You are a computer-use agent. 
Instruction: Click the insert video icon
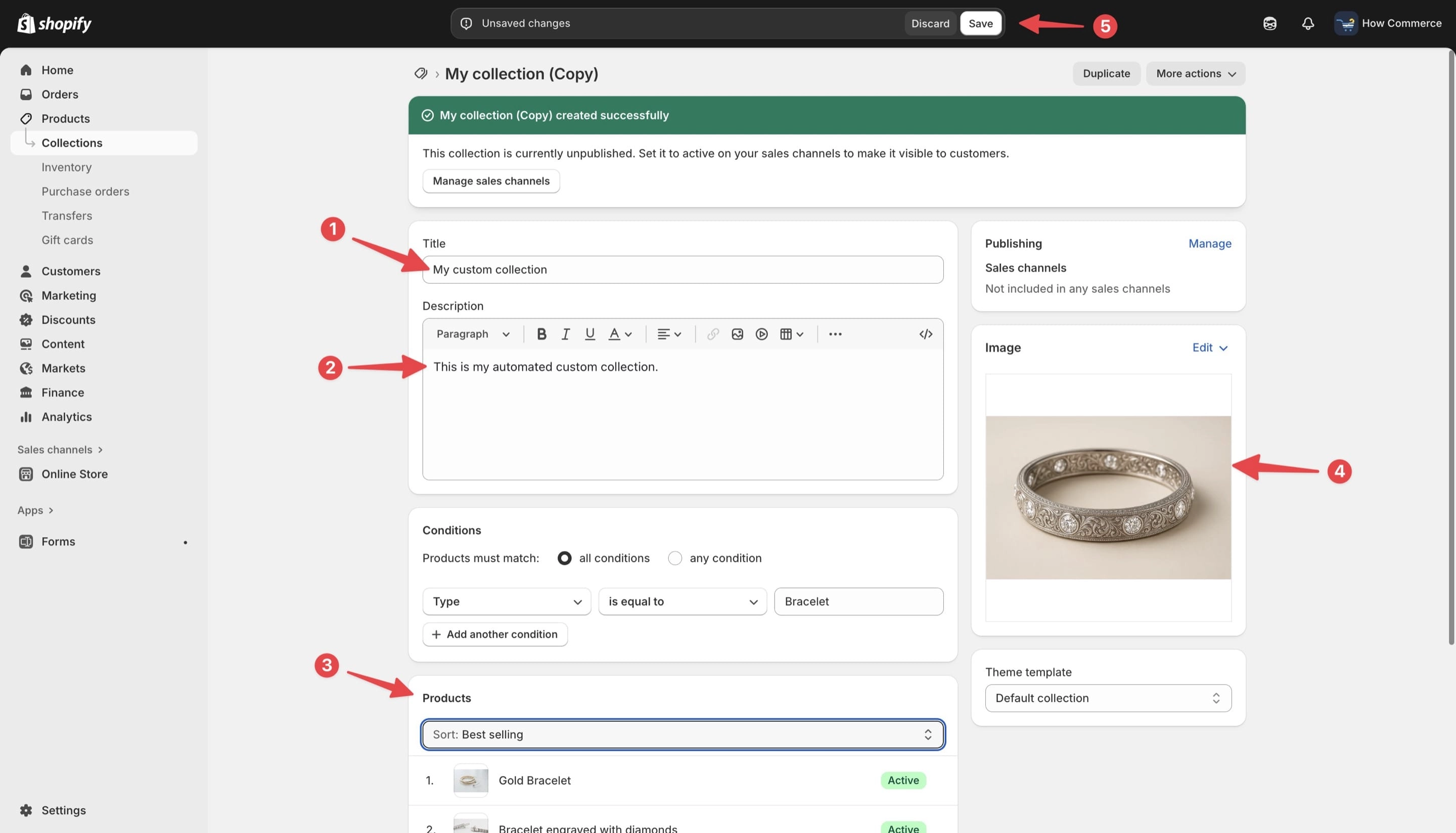coord(761,334)
